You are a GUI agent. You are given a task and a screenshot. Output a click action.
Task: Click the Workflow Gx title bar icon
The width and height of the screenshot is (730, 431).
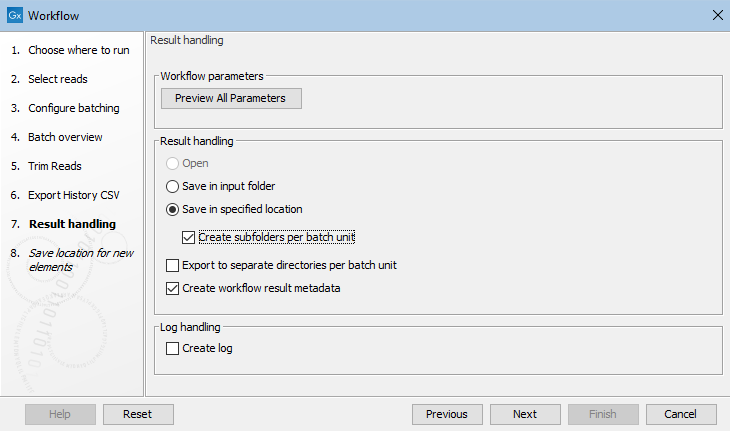click(x=14, y=16)
